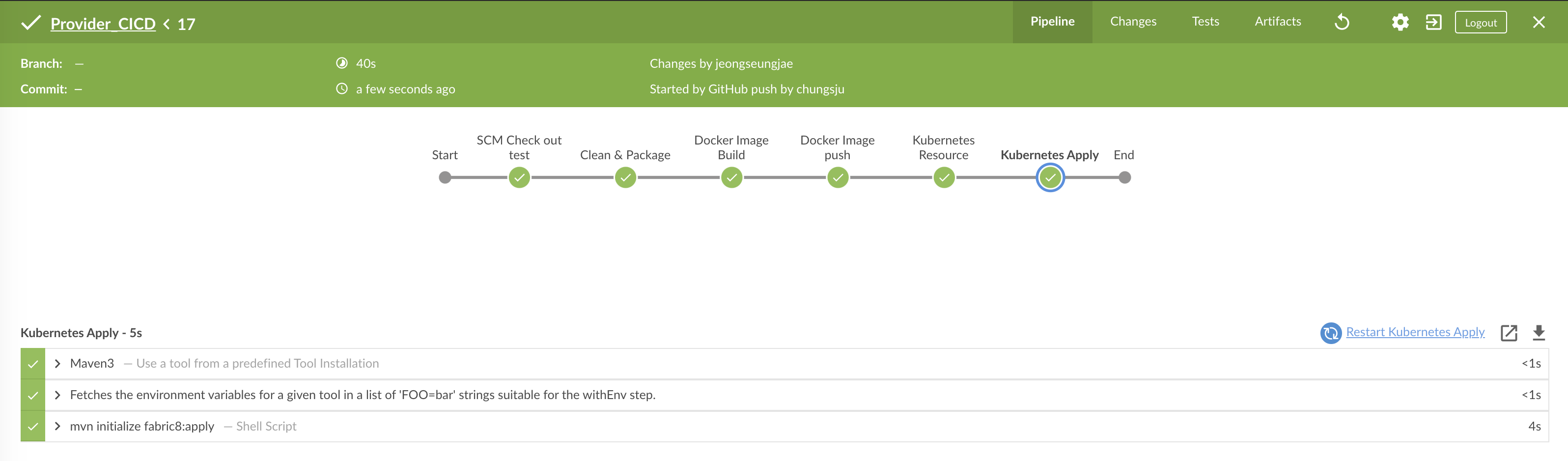1568x461 pixels.
Task: Click the duration clock icon beside 40s
Action: (342, 63)
